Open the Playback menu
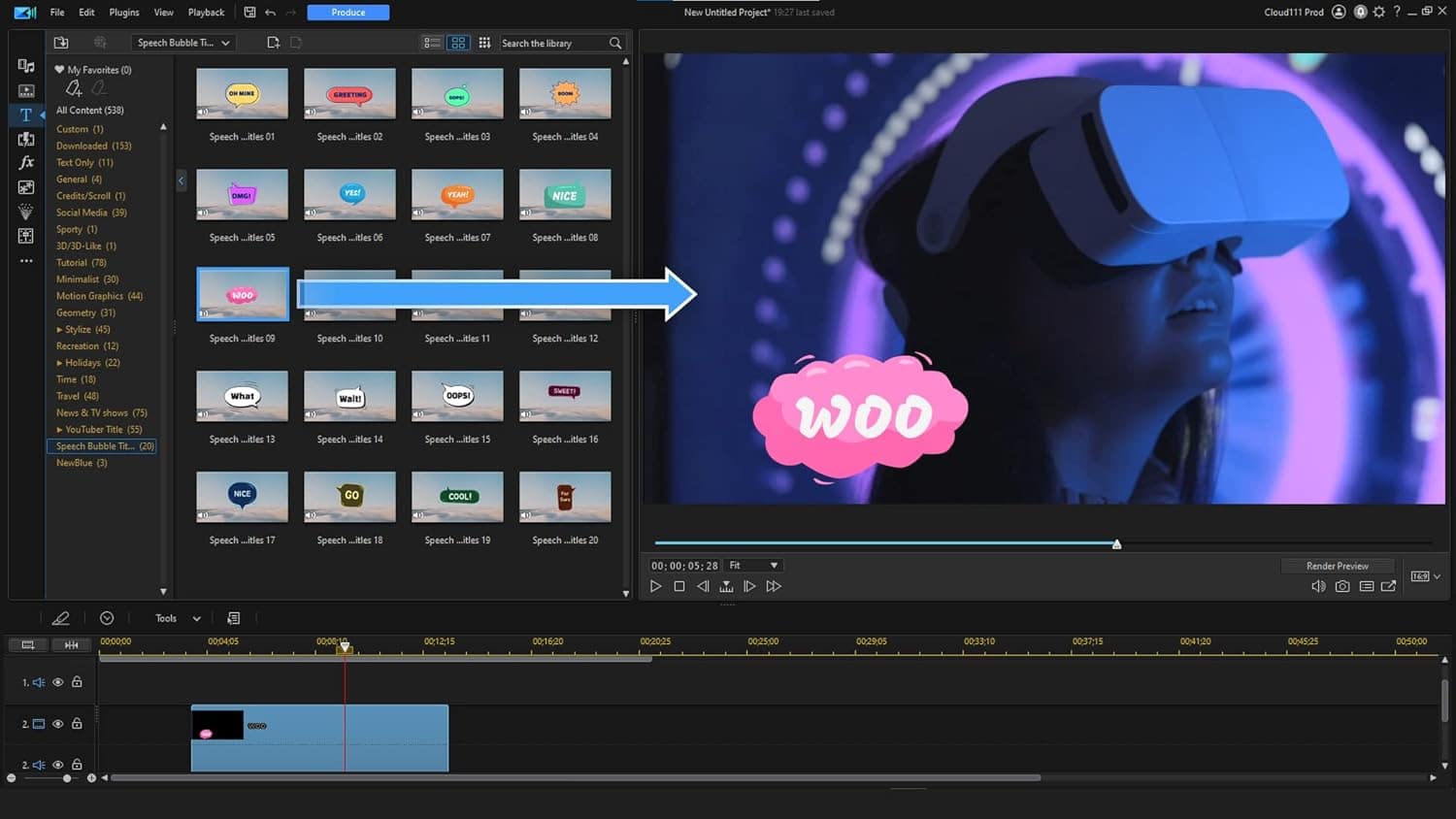The image size is (1456, 819). coord(206,13)
